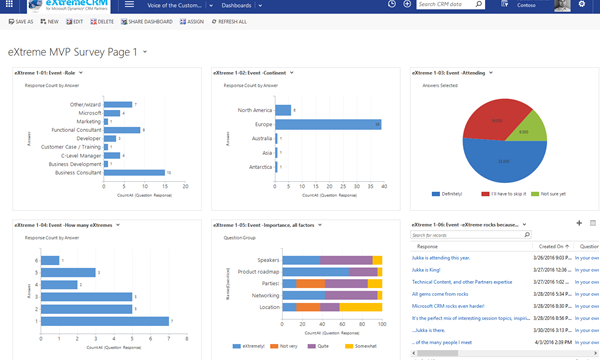The height and width of the screenshot is (360, 600).
Task: Expand the Event -Attending chart selector
Action: (x=491, y=73)
